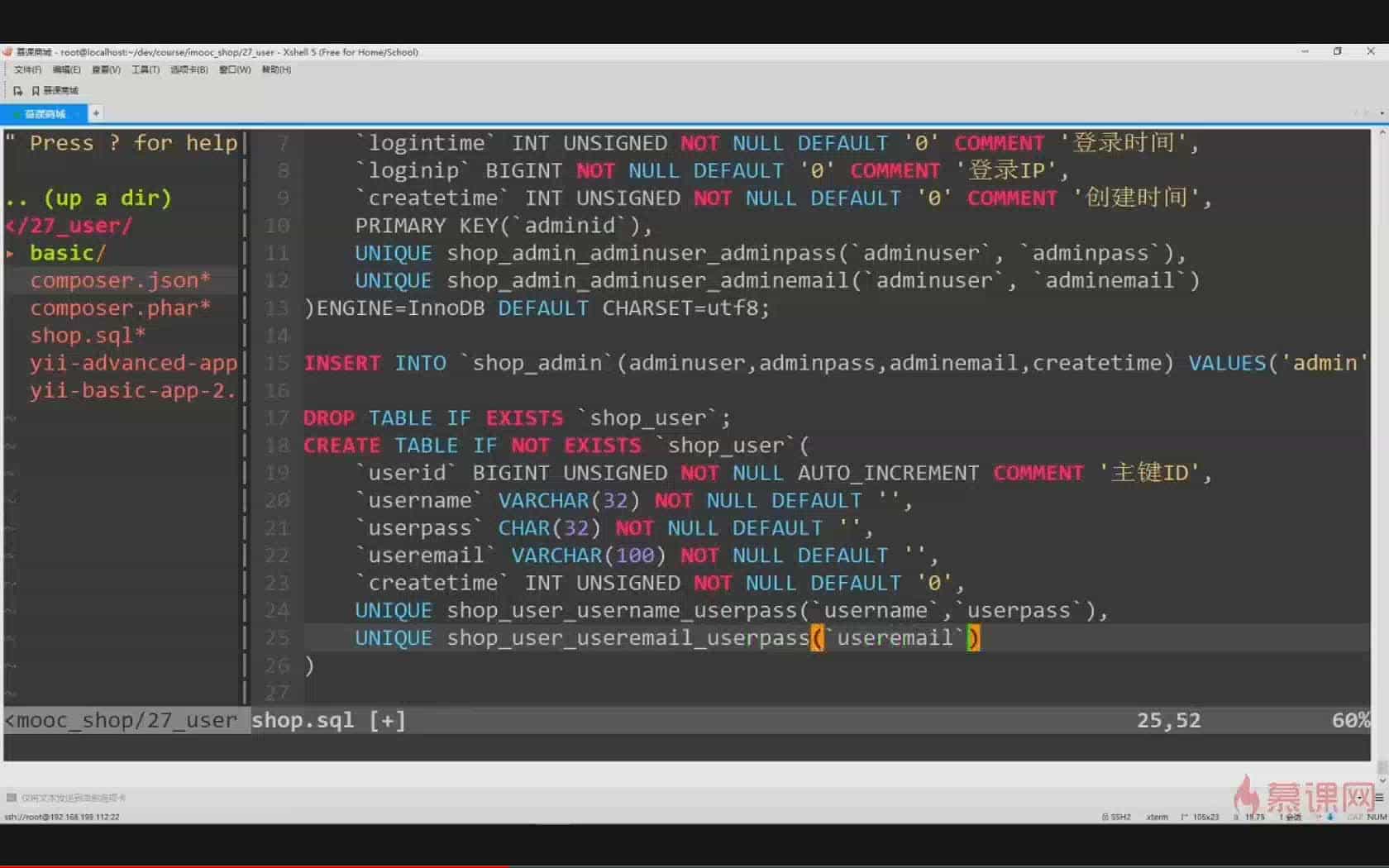
Task: Click the PRIMARY KEY(adminid) line
Action: click(504, 226)
